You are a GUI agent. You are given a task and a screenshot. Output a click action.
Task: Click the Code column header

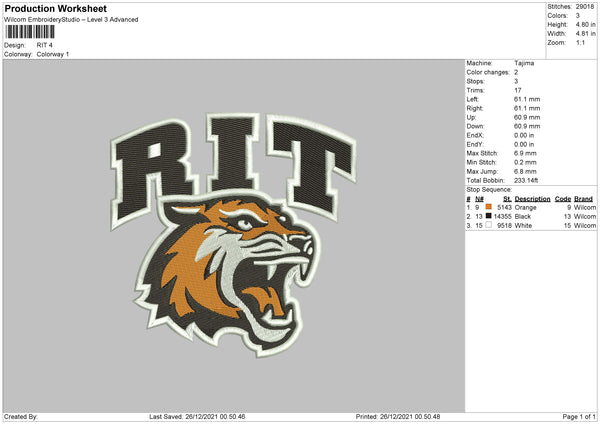click(562, 199)
